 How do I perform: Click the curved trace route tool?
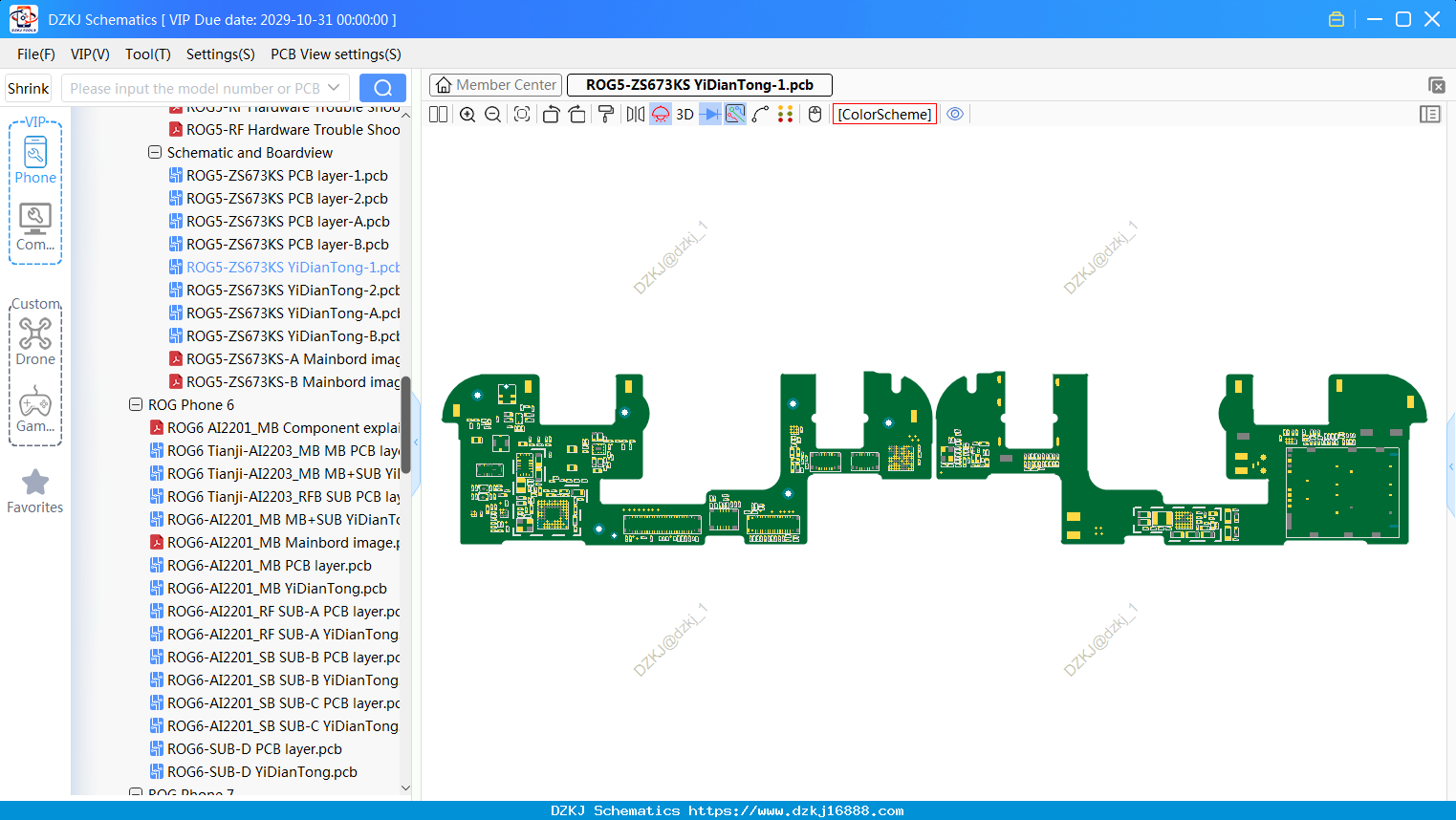pos(761,115)
